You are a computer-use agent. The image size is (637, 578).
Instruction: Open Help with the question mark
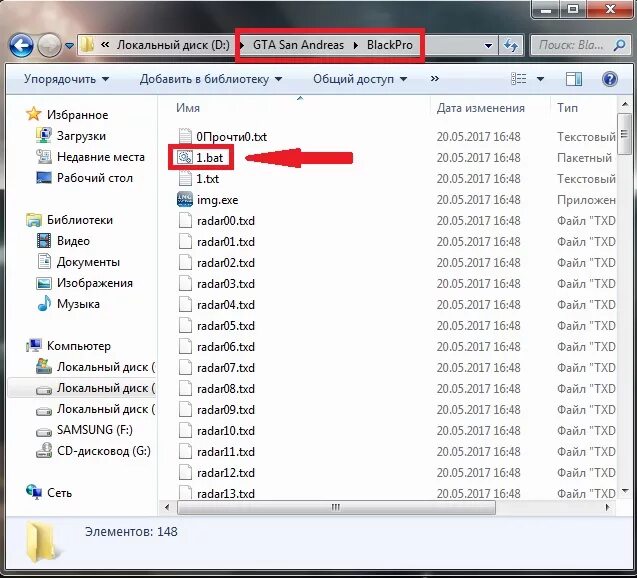(609, 79)
